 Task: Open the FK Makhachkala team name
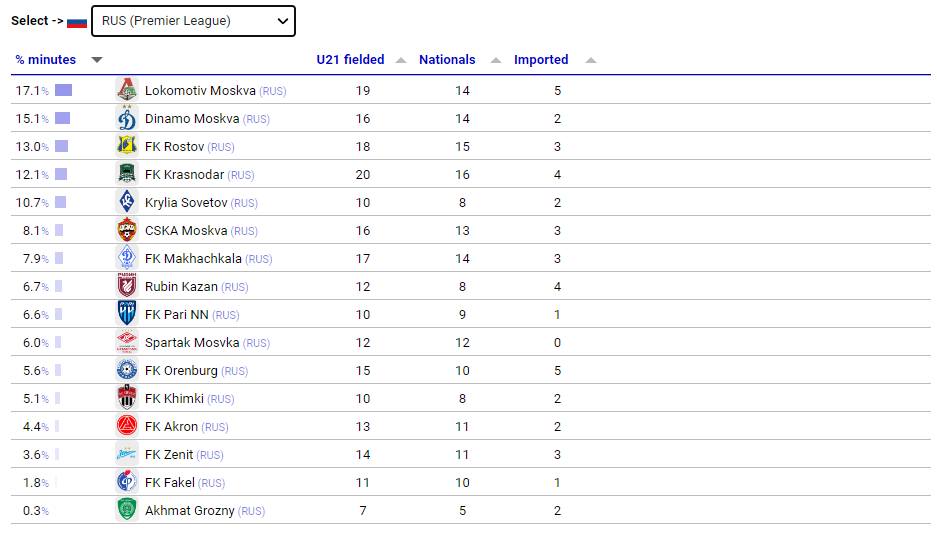[193, 259]
